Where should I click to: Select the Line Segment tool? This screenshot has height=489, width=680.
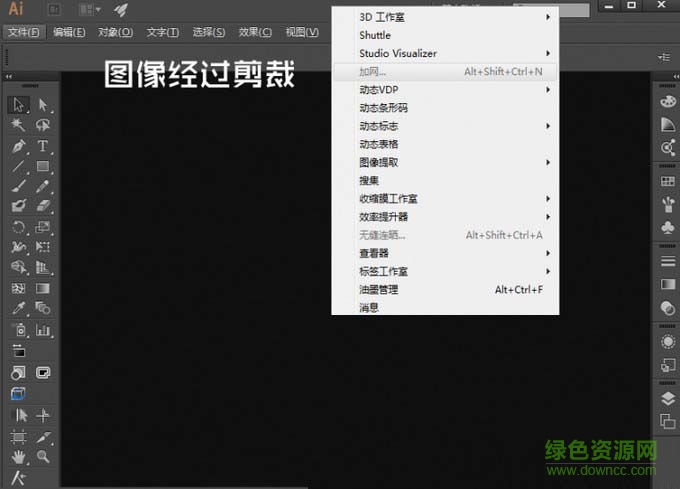(x=18, y=166)
